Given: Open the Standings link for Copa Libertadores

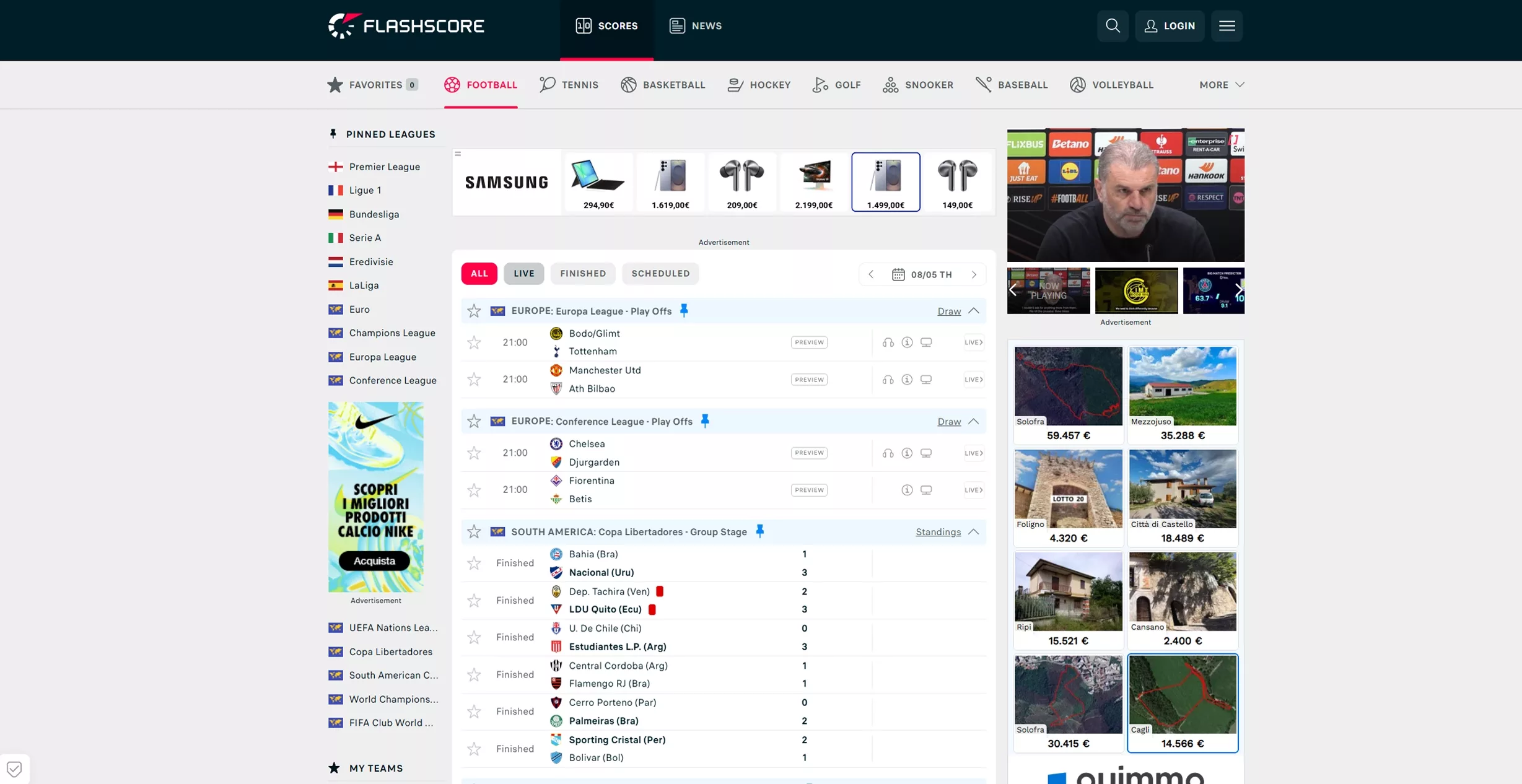Looking at the screenshot, I should [938, 532].
